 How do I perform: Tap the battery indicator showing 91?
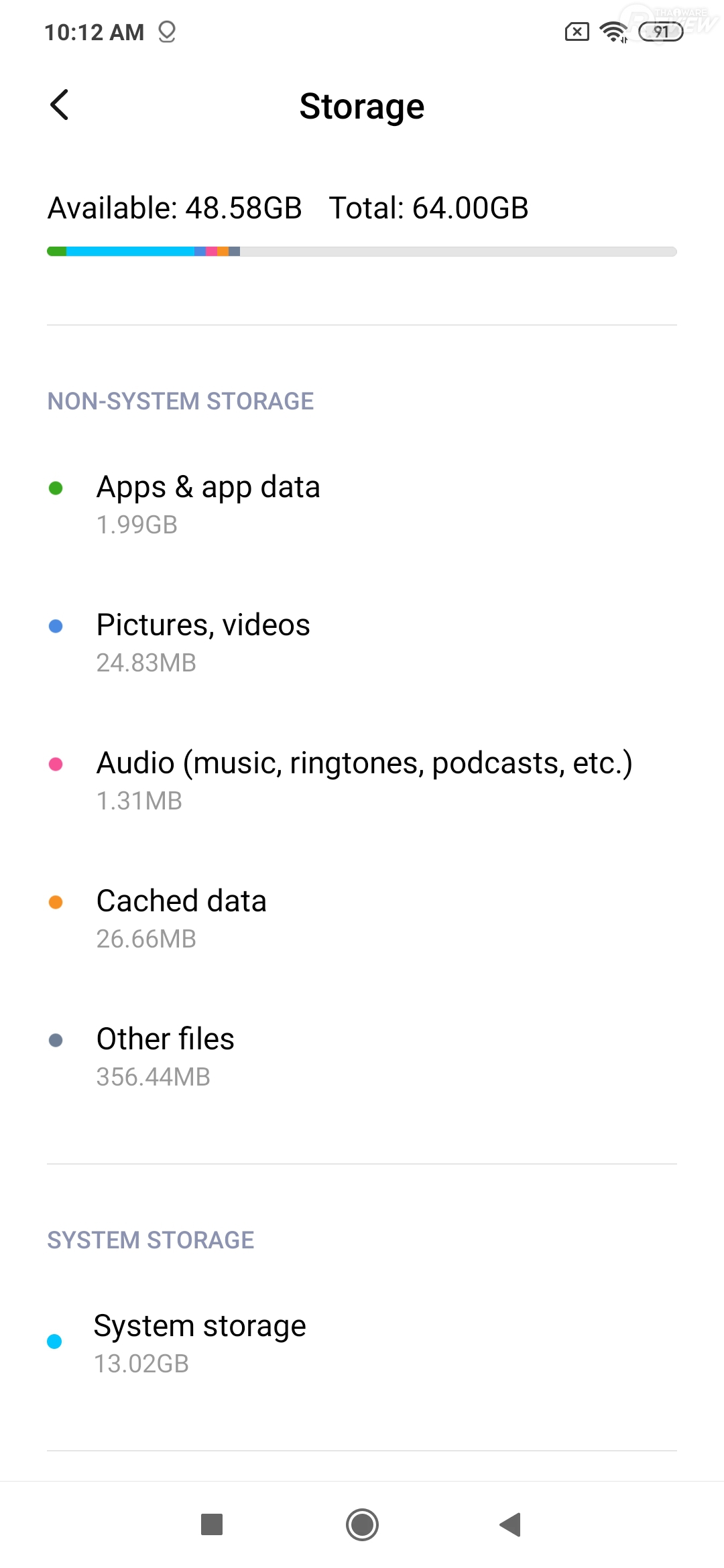coord(660,31)
